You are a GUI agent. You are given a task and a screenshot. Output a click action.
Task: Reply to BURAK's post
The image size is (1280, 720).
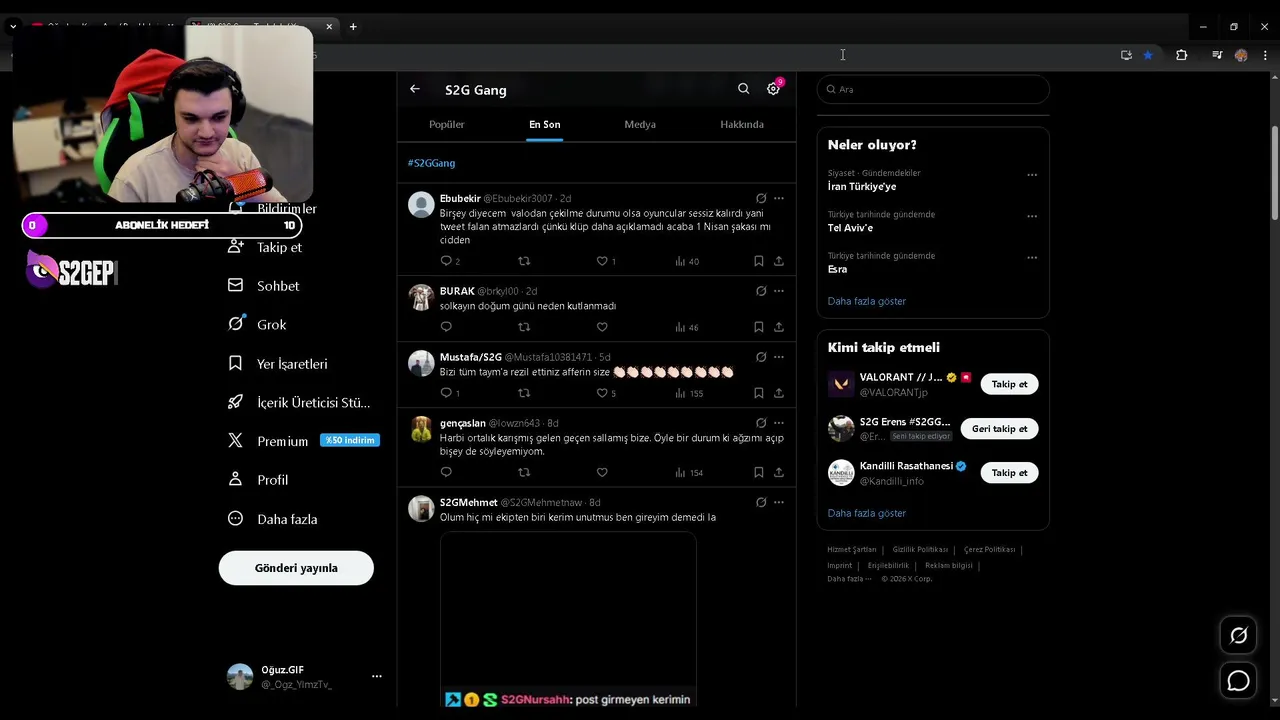coord(446,327)
